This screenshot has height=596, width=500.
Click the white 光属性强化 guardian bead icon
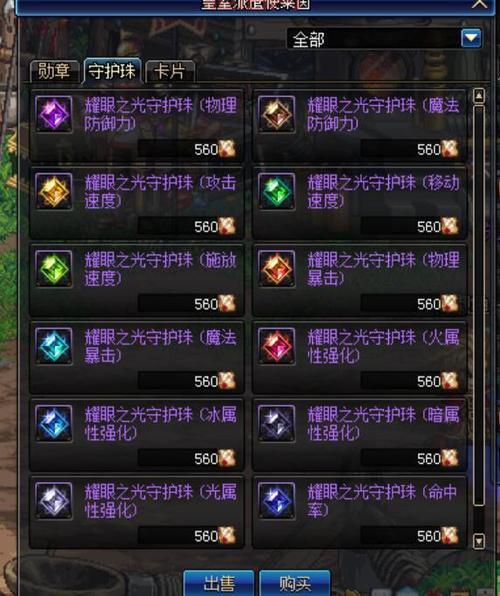click(54, 501)
